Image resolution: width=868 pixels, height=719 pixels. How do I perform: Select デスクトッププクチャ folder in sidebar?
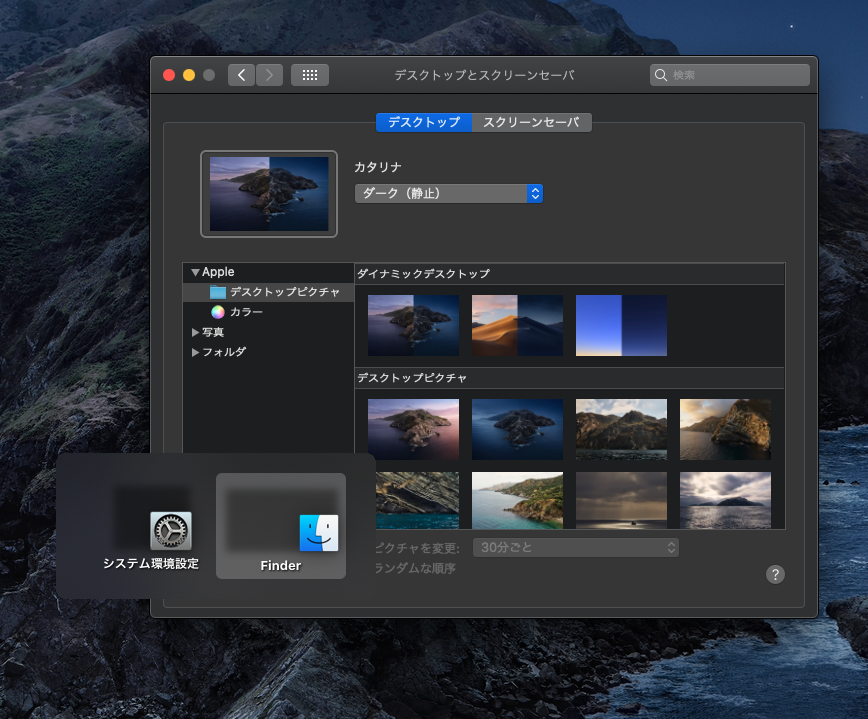(x=268, y=292)
